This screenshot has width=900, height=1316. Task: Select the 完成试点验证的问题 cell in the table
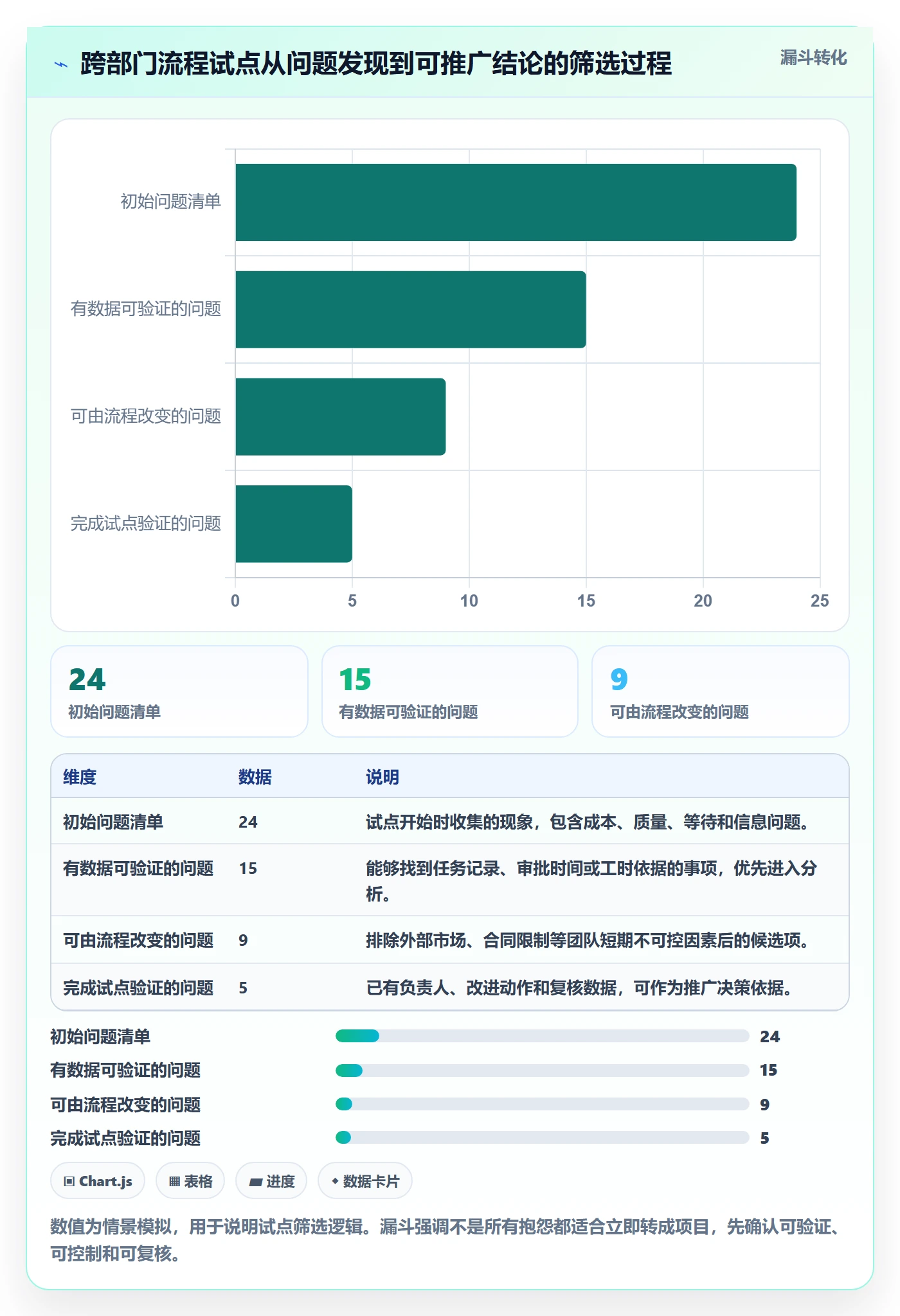tap(138, 988)
